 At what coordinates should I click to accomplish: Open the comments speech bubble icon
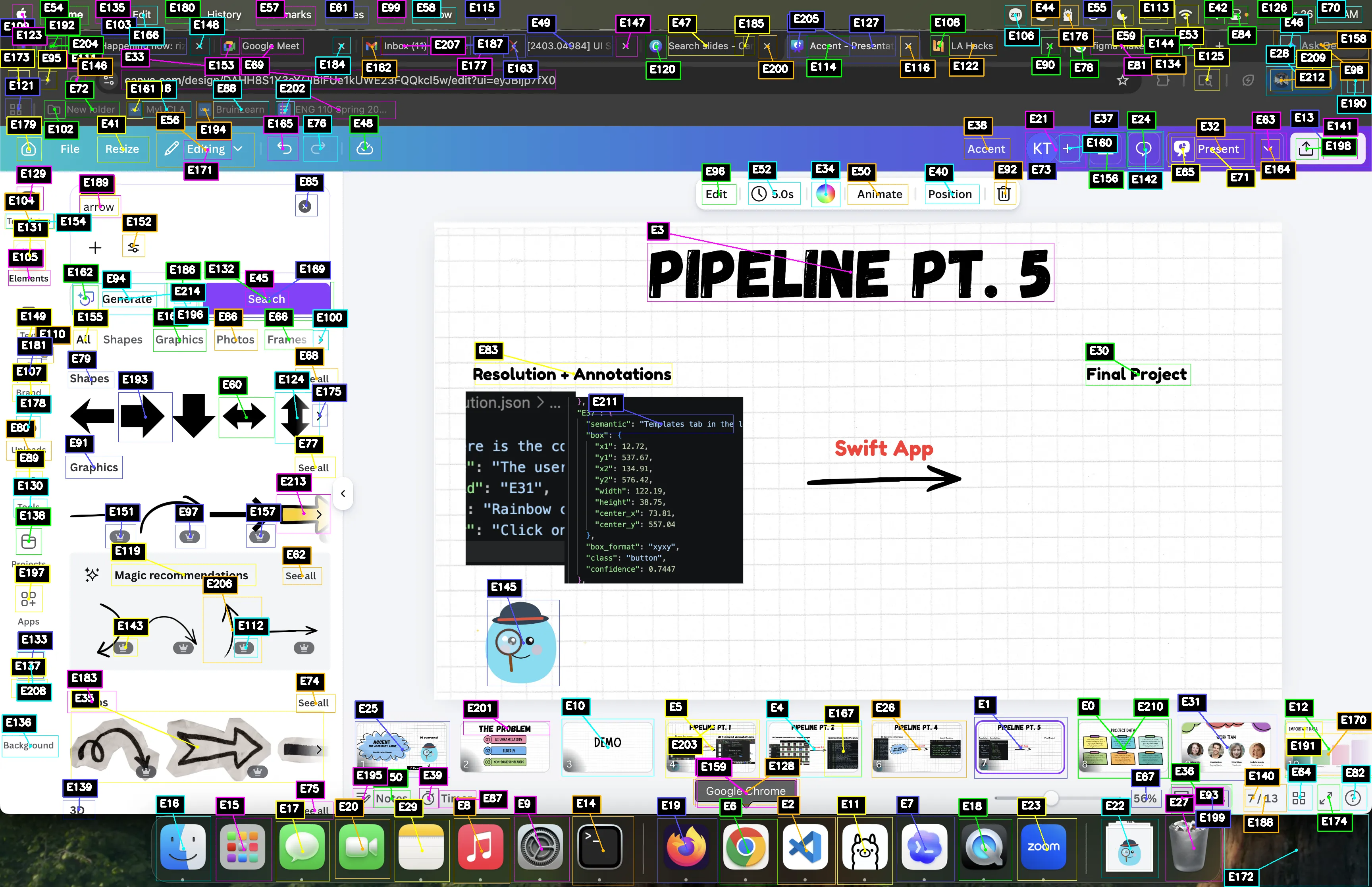tap(1143, 148)
